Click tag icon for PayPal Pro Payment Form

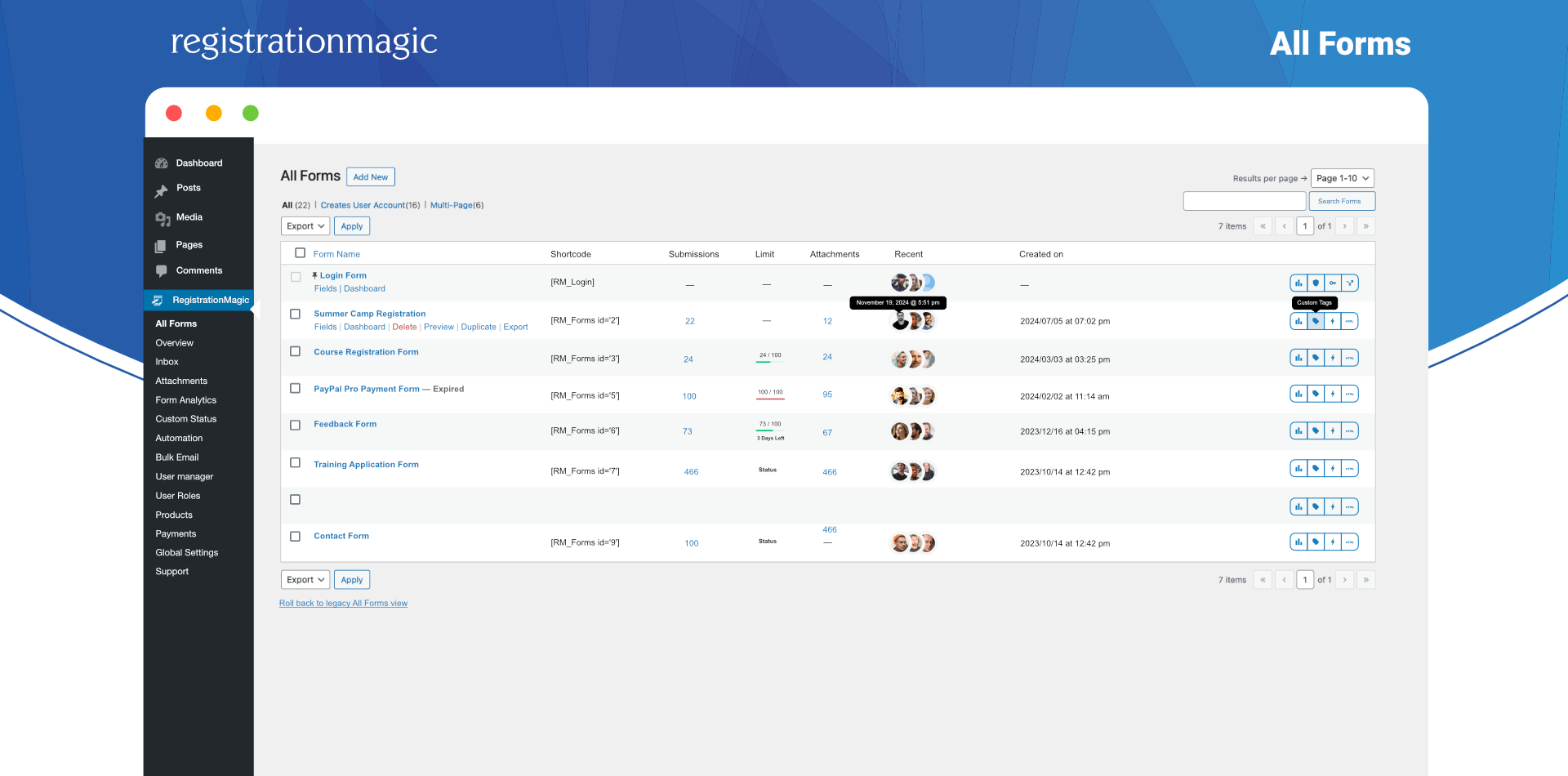pos(1316,394)
